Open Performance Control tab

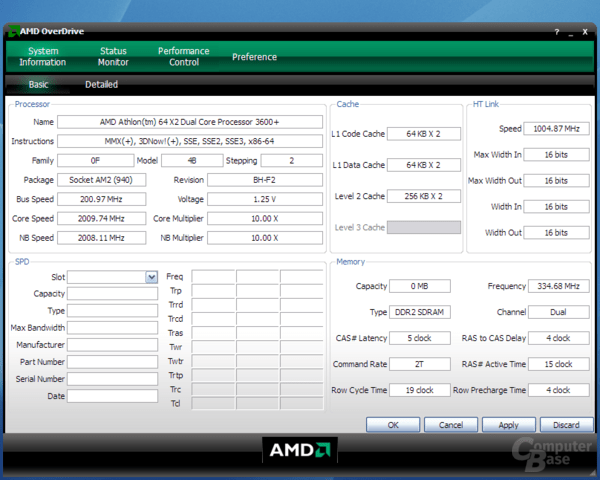(x=184, y=57)
